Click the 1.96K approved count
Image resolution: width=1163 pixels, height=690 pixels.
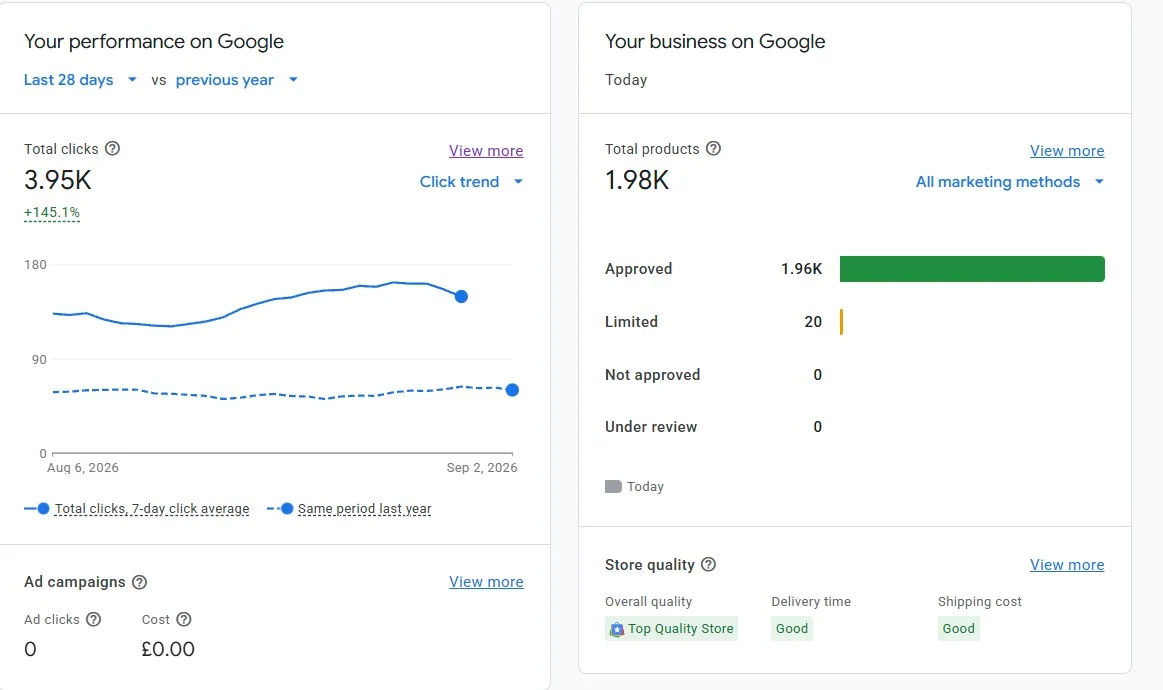801,269
